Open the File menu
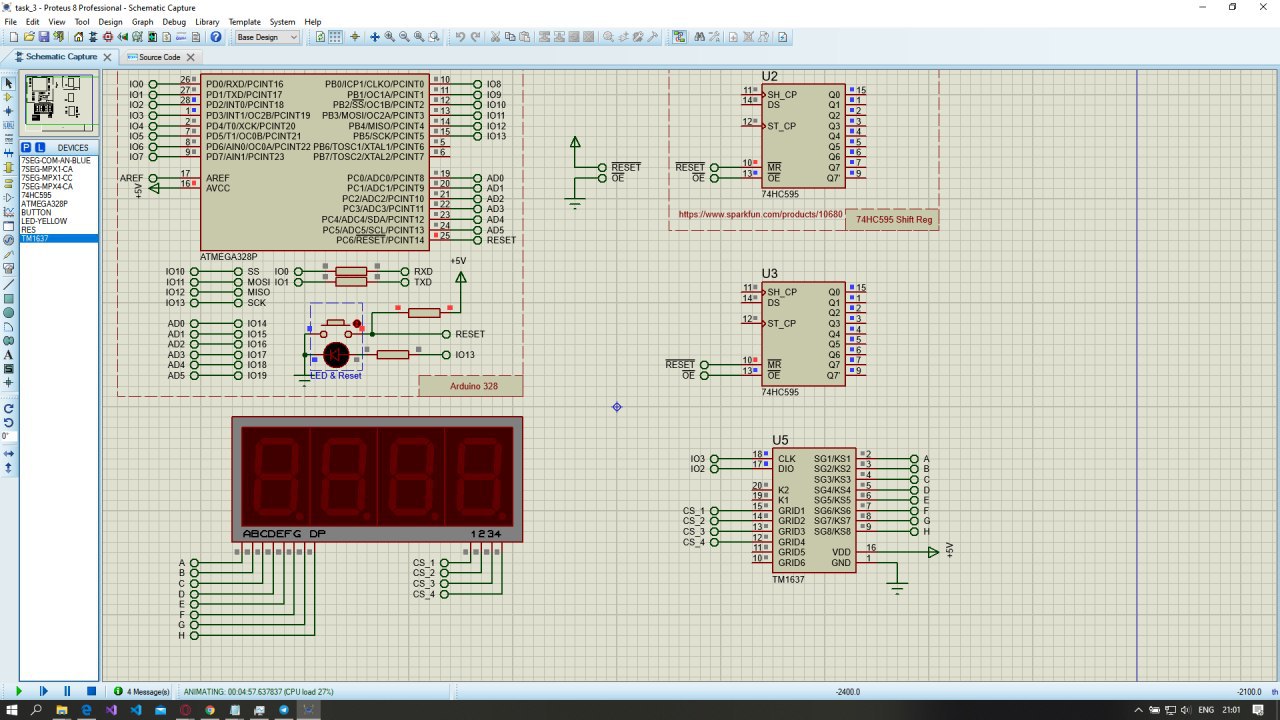The width and height of the screenshot is (1280, 720). click(10, 21)
